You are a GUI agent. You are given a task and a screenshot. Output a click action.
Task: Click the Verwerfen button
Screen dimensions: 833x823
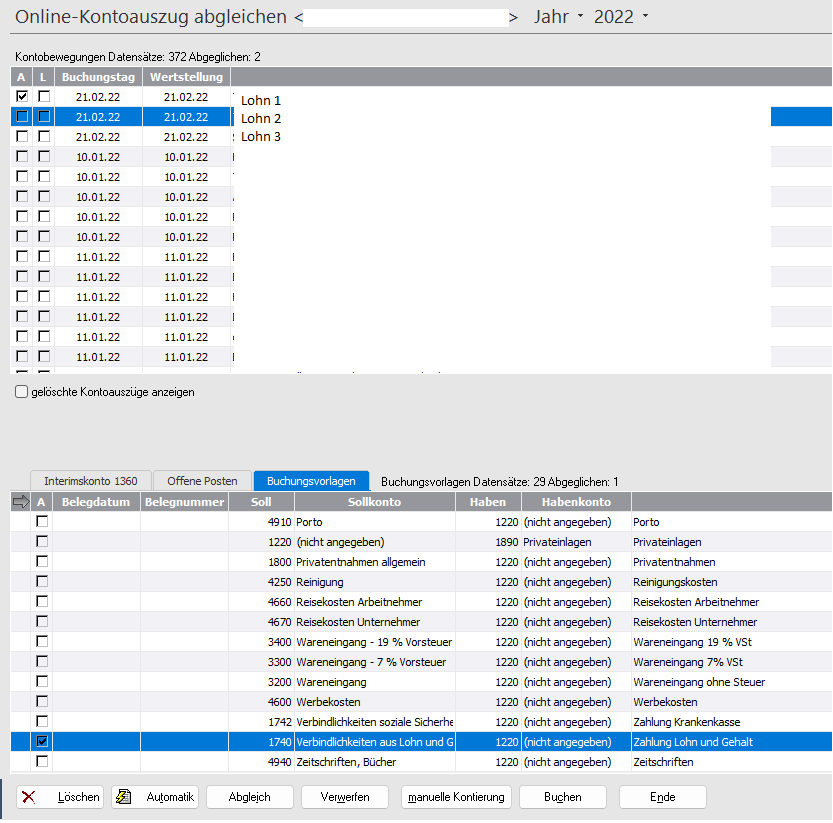pos(345,796)
